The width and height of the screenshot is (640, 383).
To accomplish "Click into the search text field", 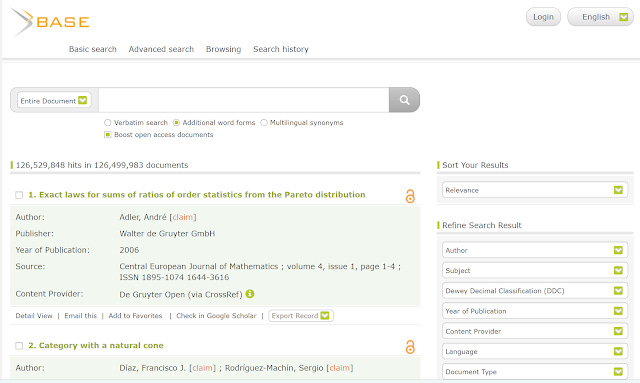I will [244, 100].
